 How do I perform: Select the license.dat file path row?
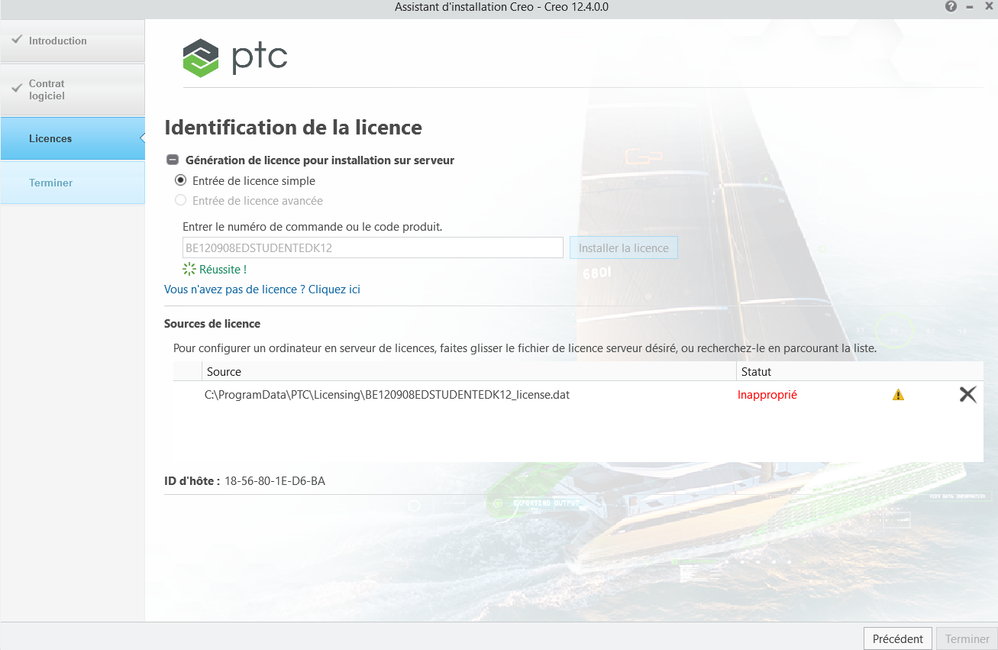(578, 395)
